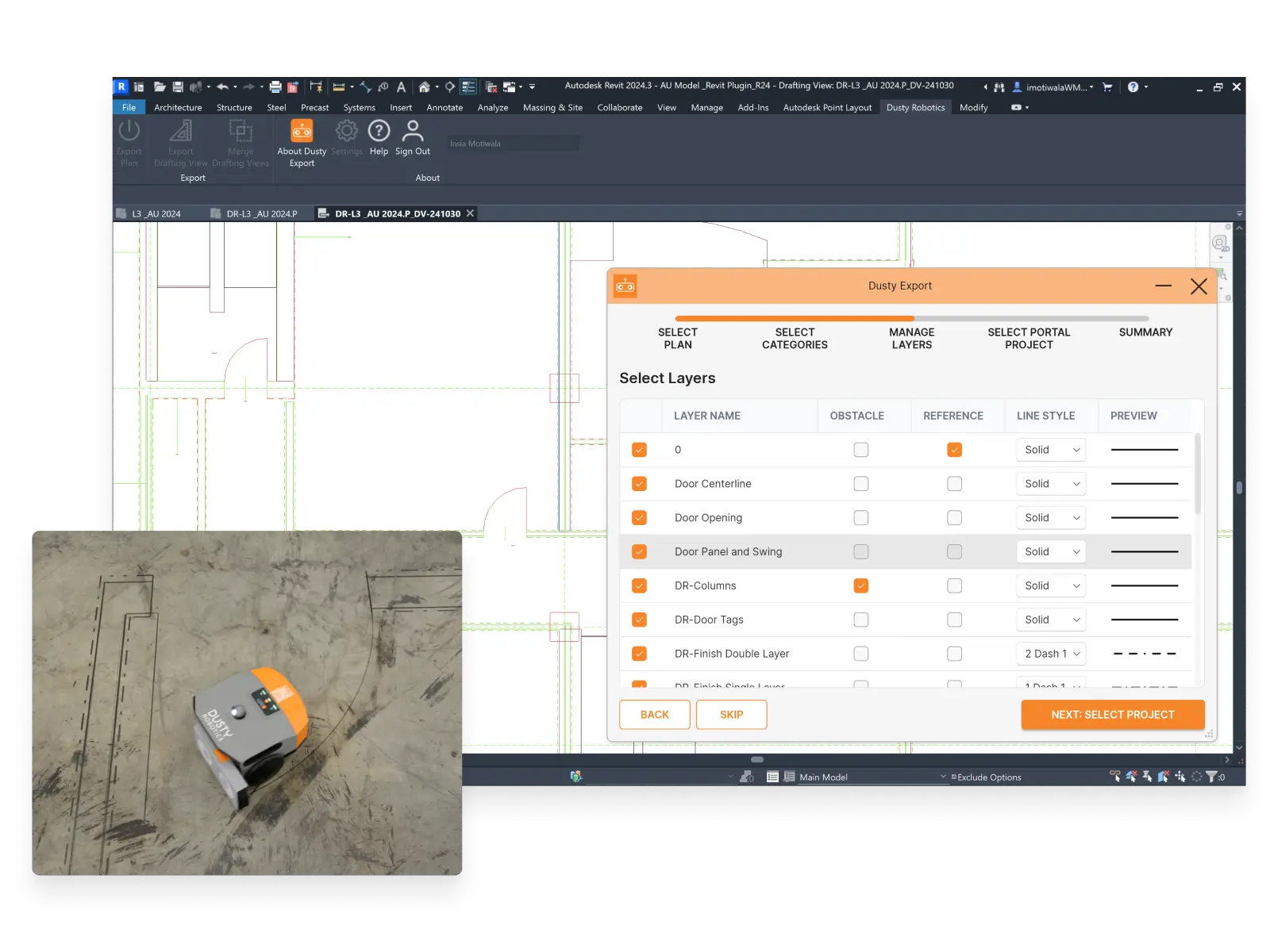The image size is (1270, 952).
Task: Click the Drag Elements on Selection status icon
Action: (1180, 777)
